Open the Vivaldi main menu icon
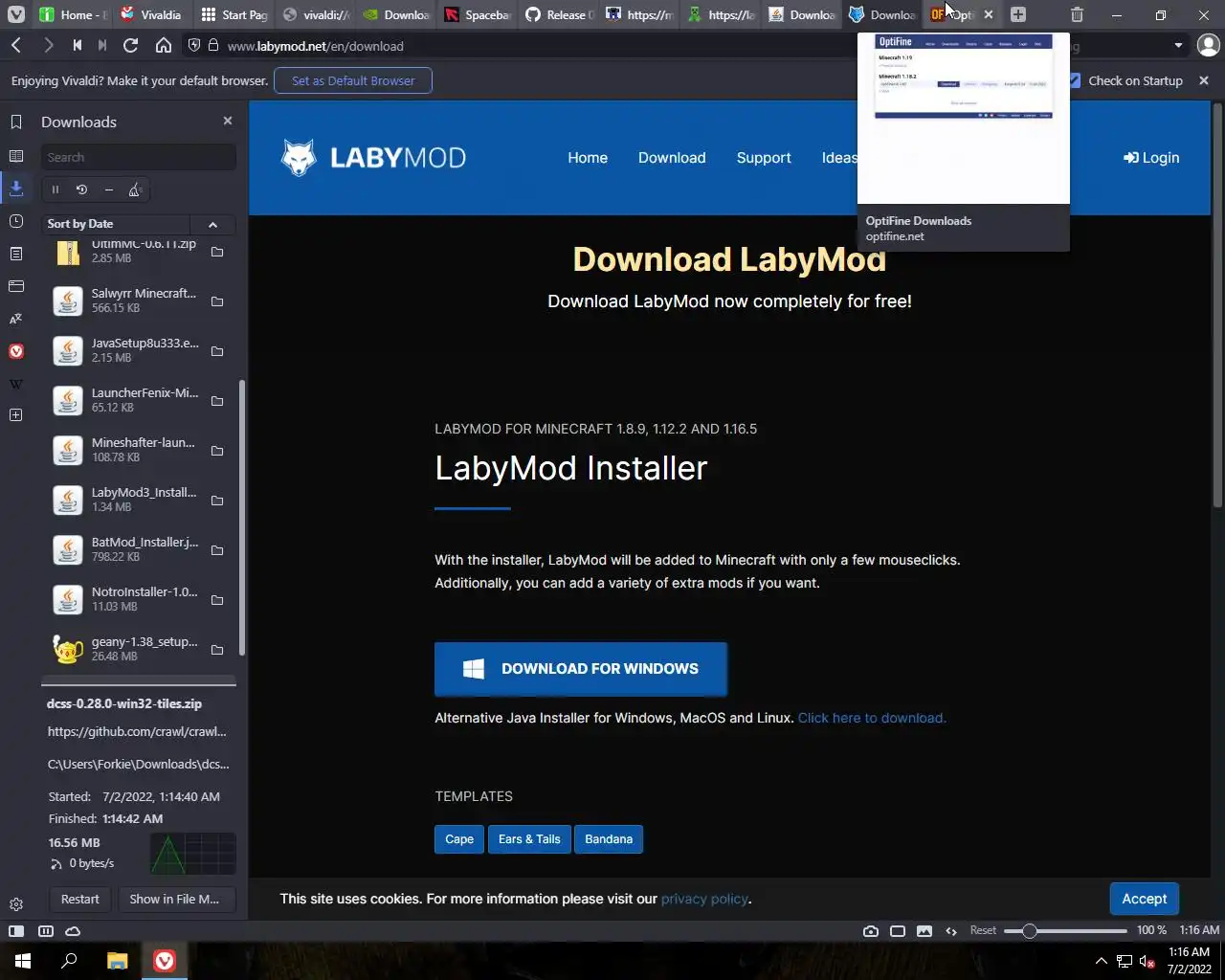 [16, 14]
